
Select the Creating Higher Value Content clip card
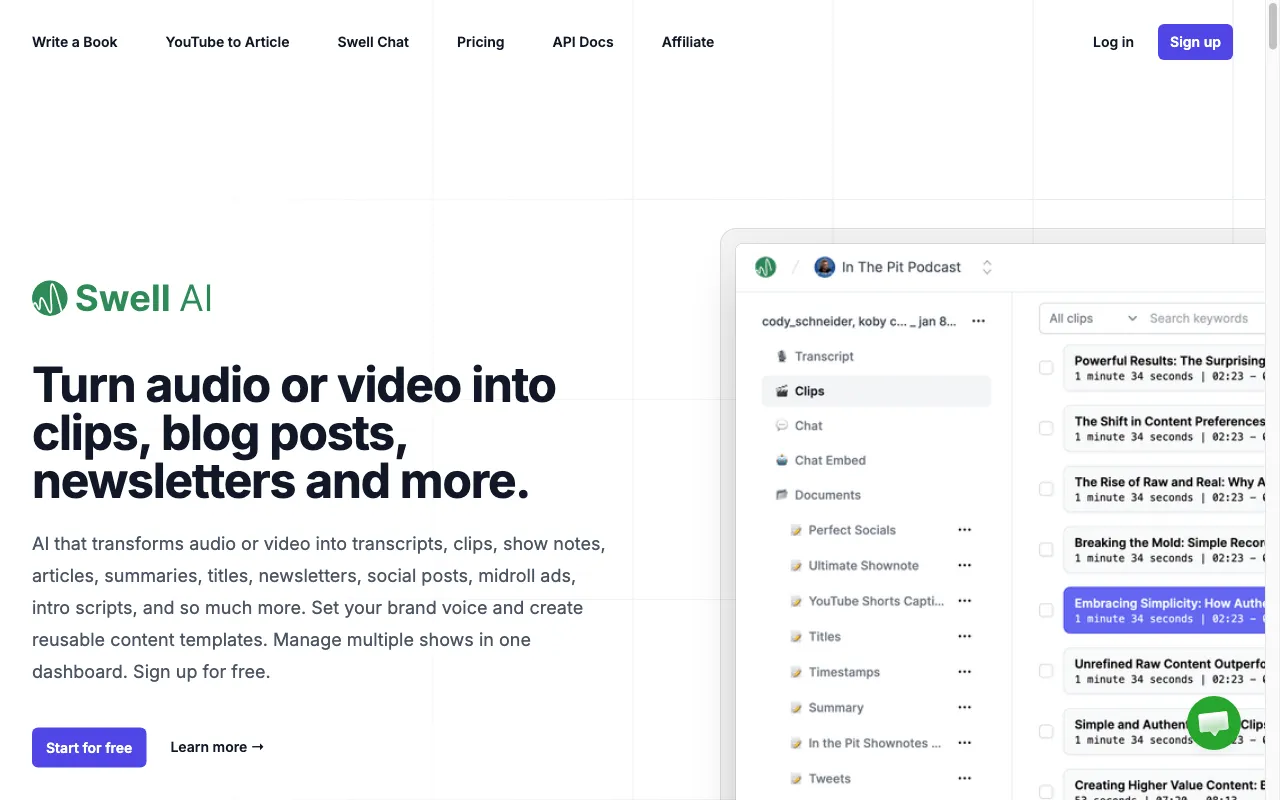click(1164, 787)
